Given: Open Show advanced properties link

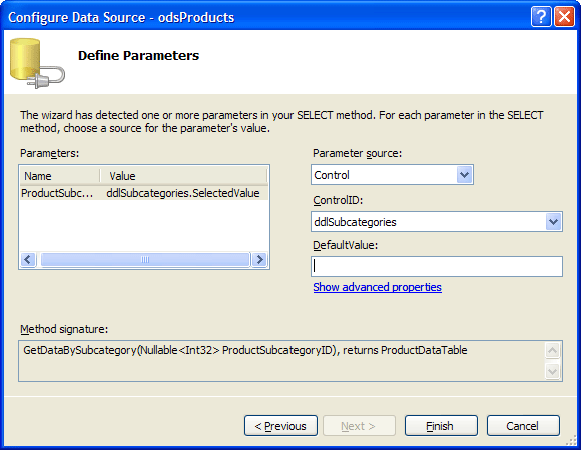Looking at the screenshot, I should (377, 287).
